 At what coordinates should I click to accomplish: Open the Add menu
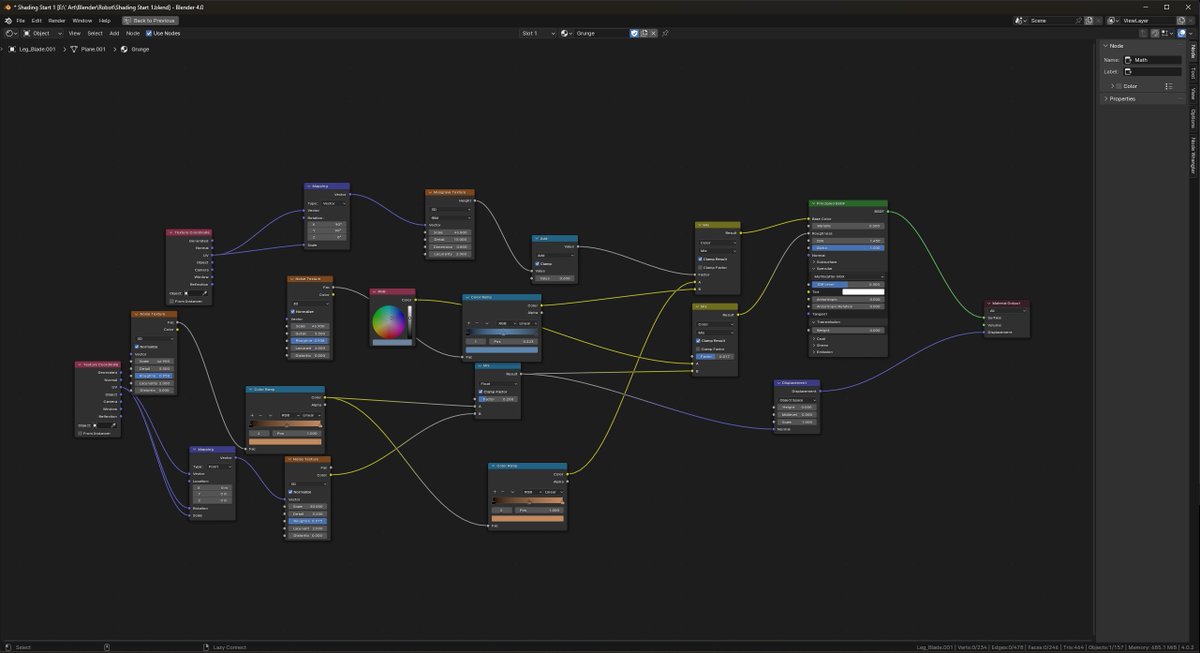click(x=114, y=33)
